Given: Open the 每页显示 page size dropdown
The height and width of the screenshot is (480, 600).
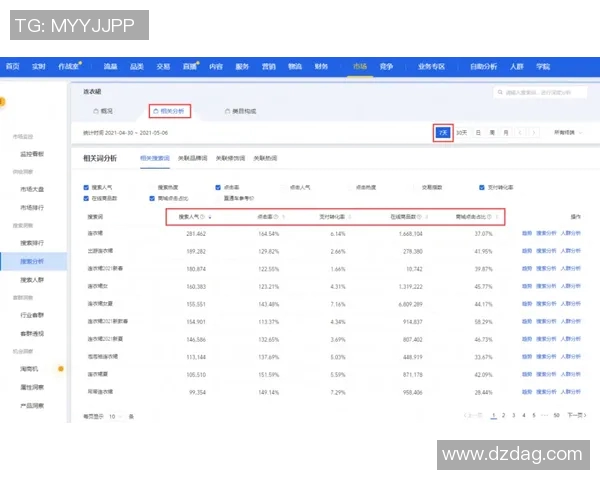Looking at the screenshot, I should (x=114, y=415).
